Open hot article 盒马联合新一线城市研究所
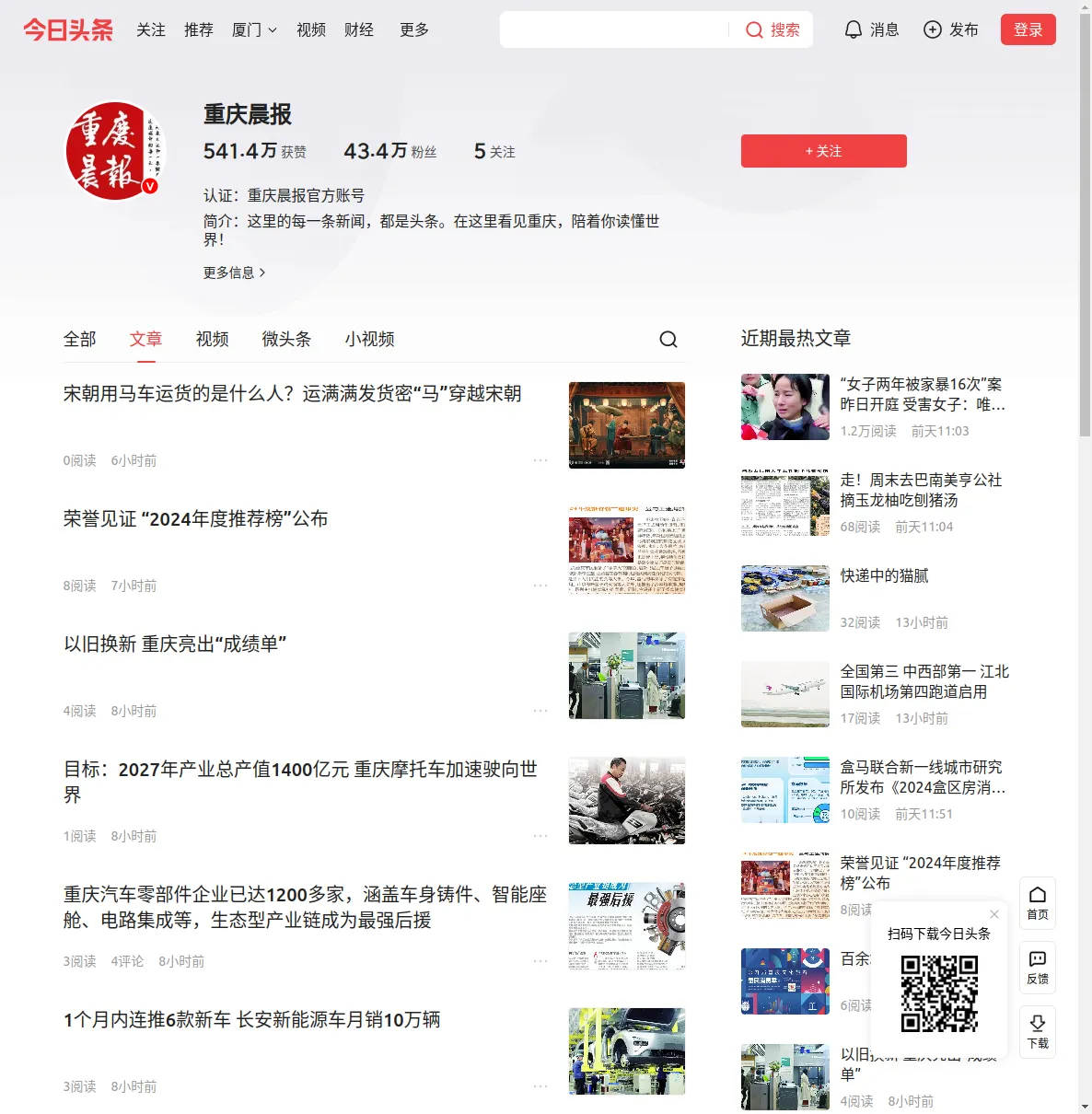The image size is (1092, 1114). pyautogui.click(x=923, y=777)
